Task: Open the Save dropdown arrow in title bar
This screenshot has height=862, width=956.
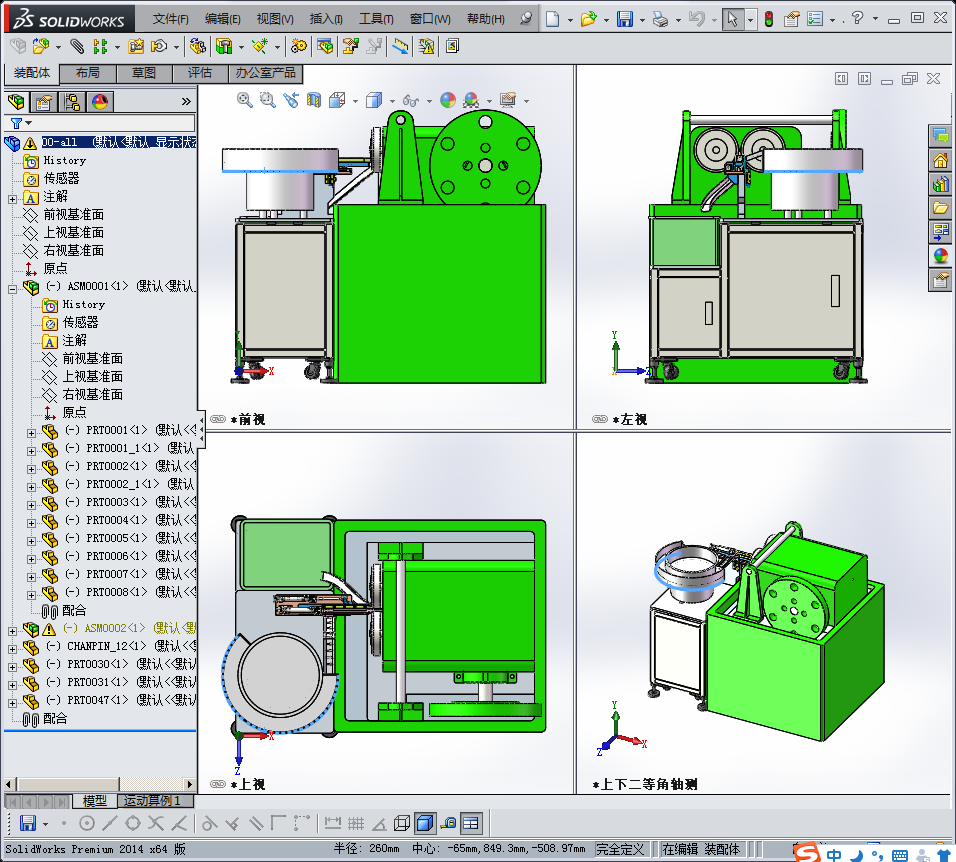Action: pos(642,20)
